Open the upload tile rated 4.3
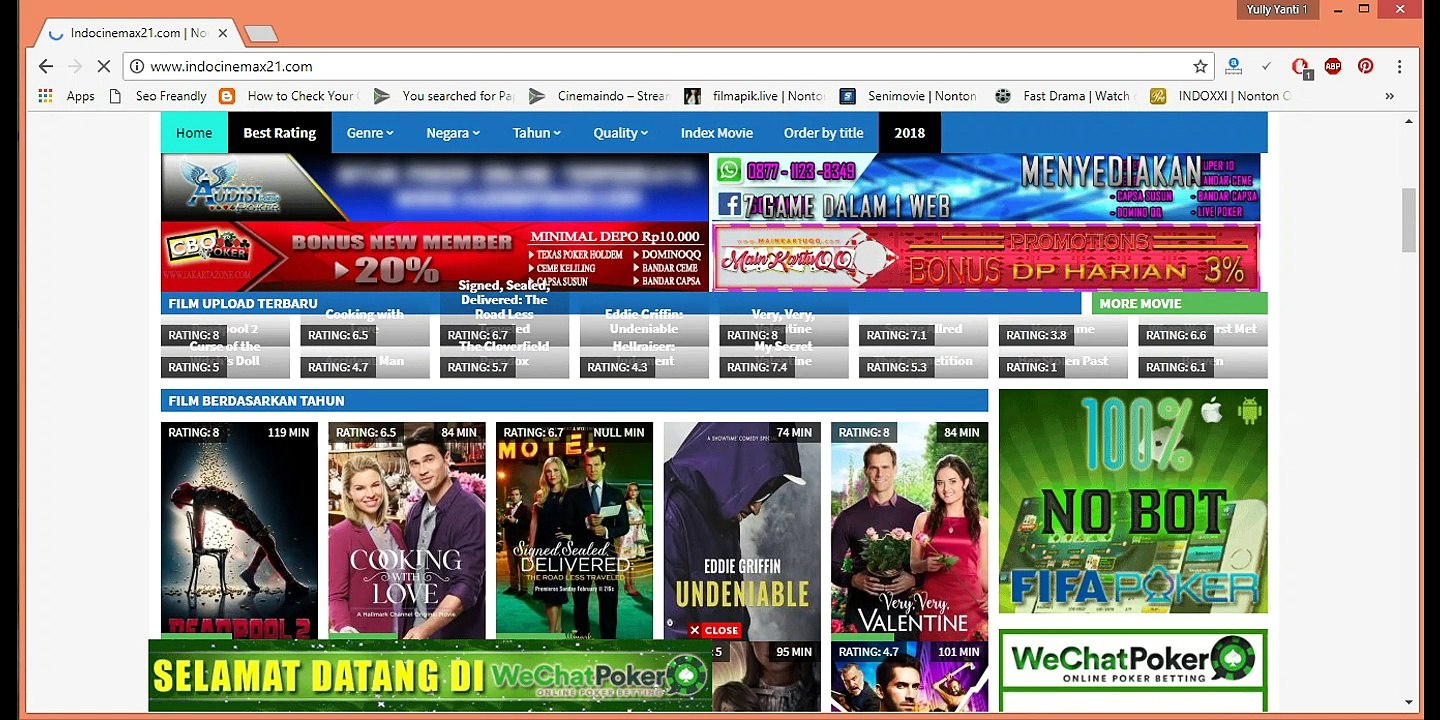1440x720 pixels. click(x=644, y=363)
